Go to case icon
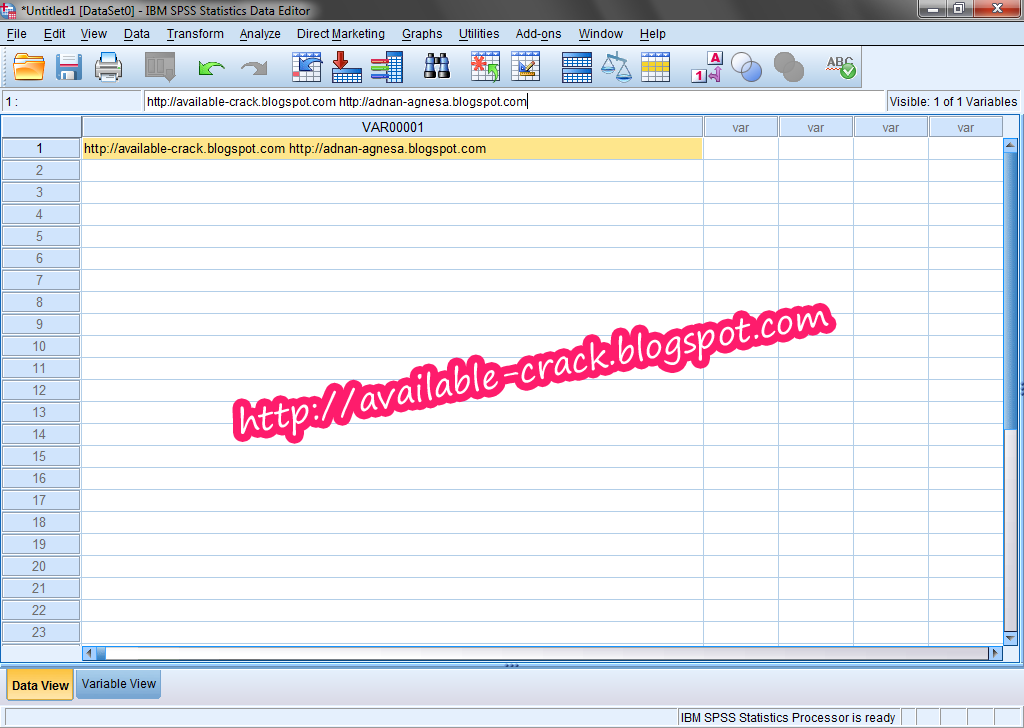 tap(306, 67)
